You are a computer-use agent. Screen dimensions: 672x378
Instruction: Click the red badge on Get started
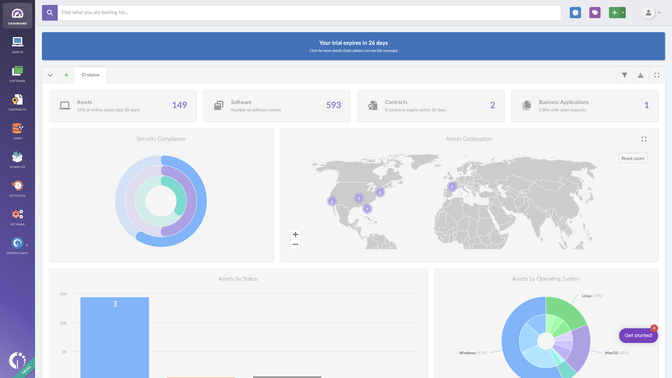pos(654,328)
